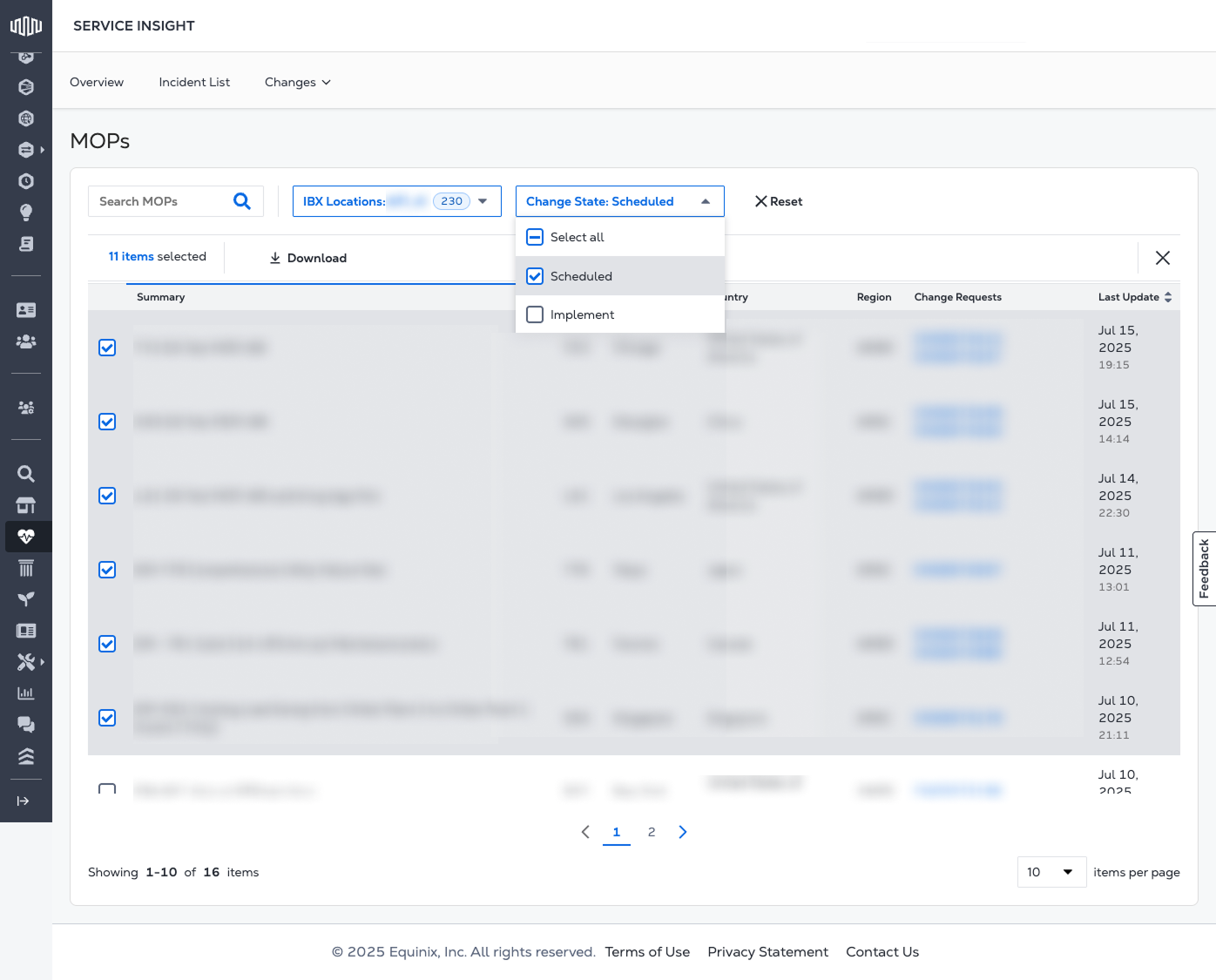Open the swap-arrows hexagon sidebar icon

26,150
